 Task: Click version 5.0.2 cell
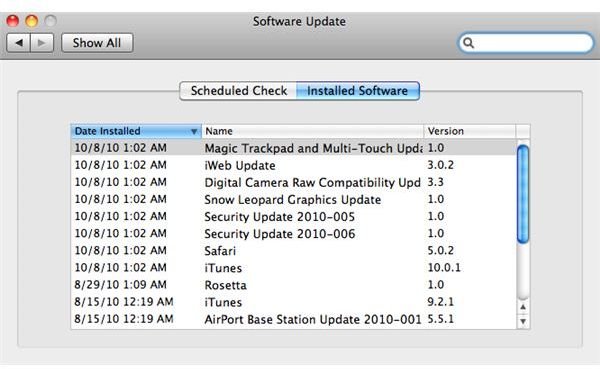440,251
